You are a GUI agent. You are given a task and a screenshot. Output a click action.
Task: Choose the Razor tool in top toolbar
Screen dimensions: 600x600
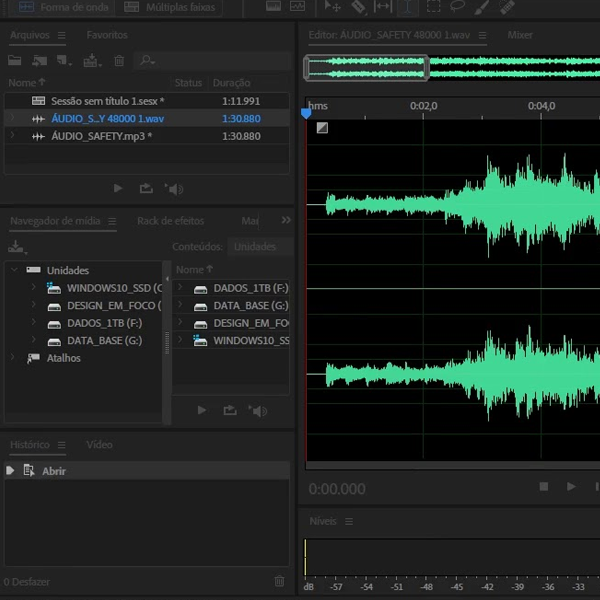click(359, 6)
